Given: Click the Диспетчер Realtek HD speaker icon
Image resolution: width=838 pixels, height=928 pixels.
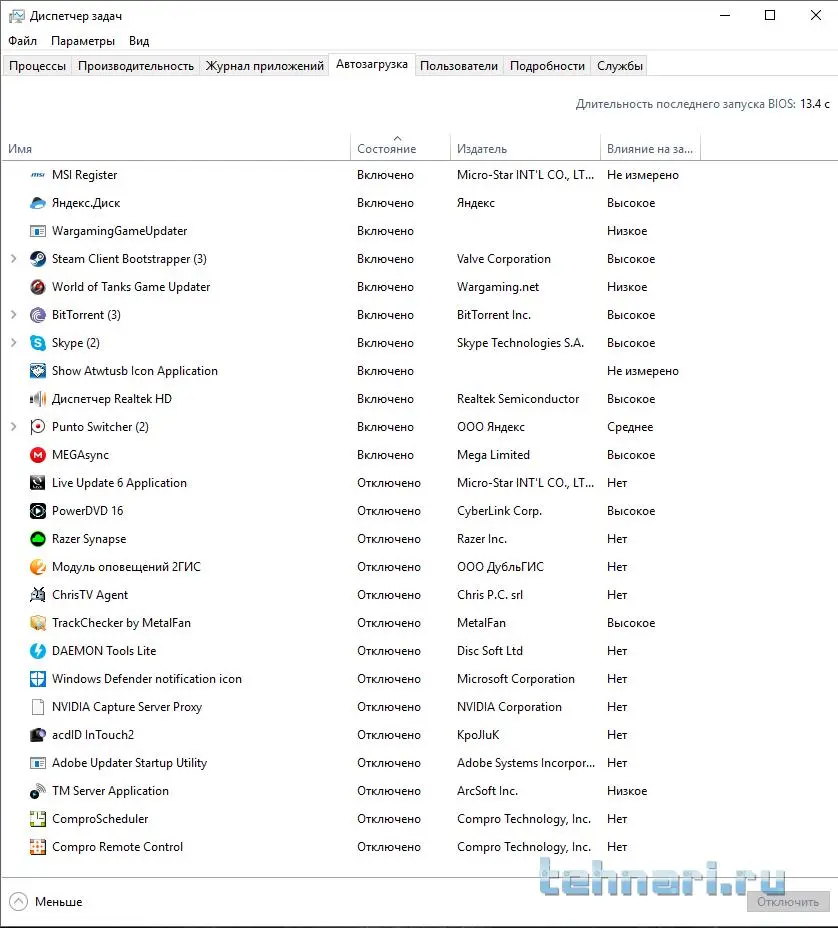Looking at the screenshot, I should coord(38,399).
